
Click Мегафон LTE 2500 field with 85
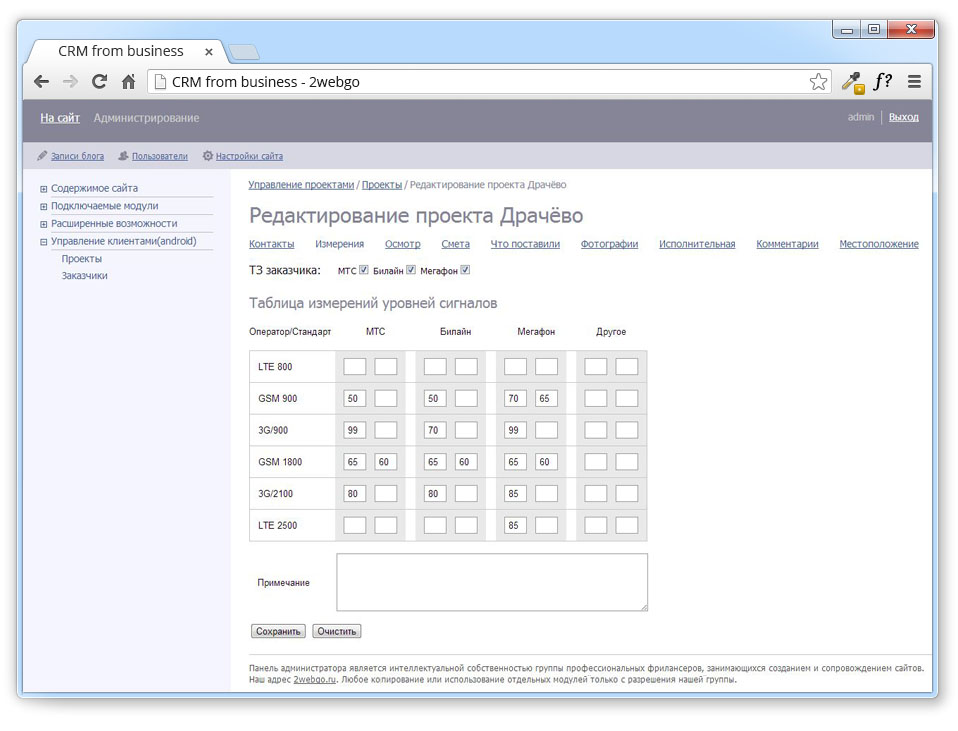click(x=515, y=526)
